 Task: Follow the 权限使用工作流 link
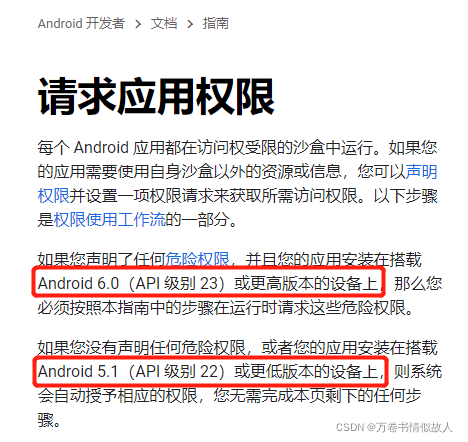[109, 219]
